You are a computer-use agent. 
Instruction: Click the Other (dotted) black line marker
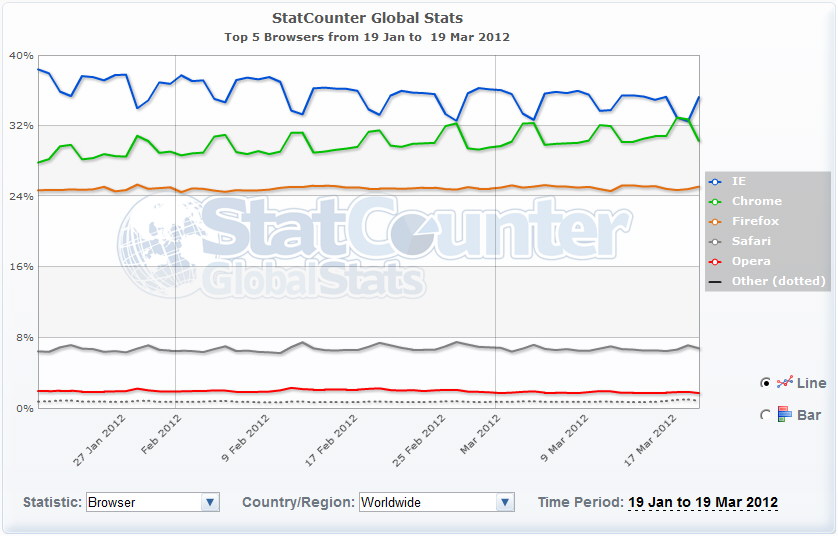click(x=715, y=282)
